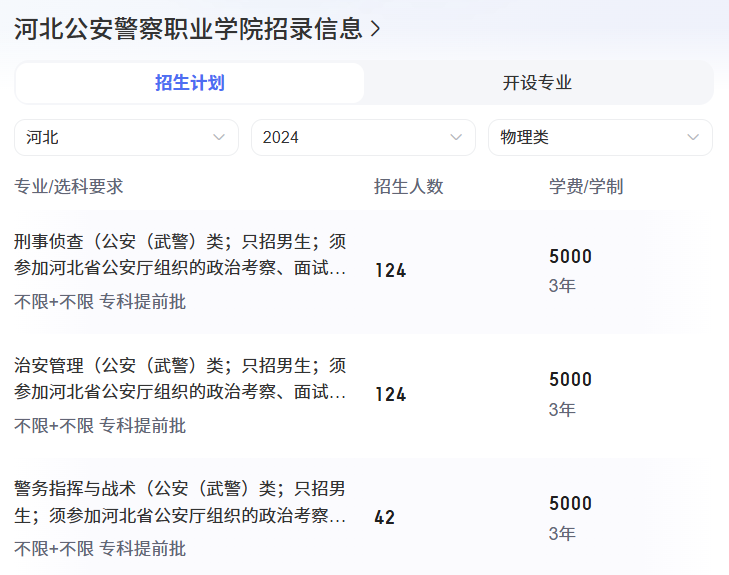Click 不限+不限 专科提前批 under 刑事侦查
This screenshot has height=575, width=729.
click(x=100, y=302)
